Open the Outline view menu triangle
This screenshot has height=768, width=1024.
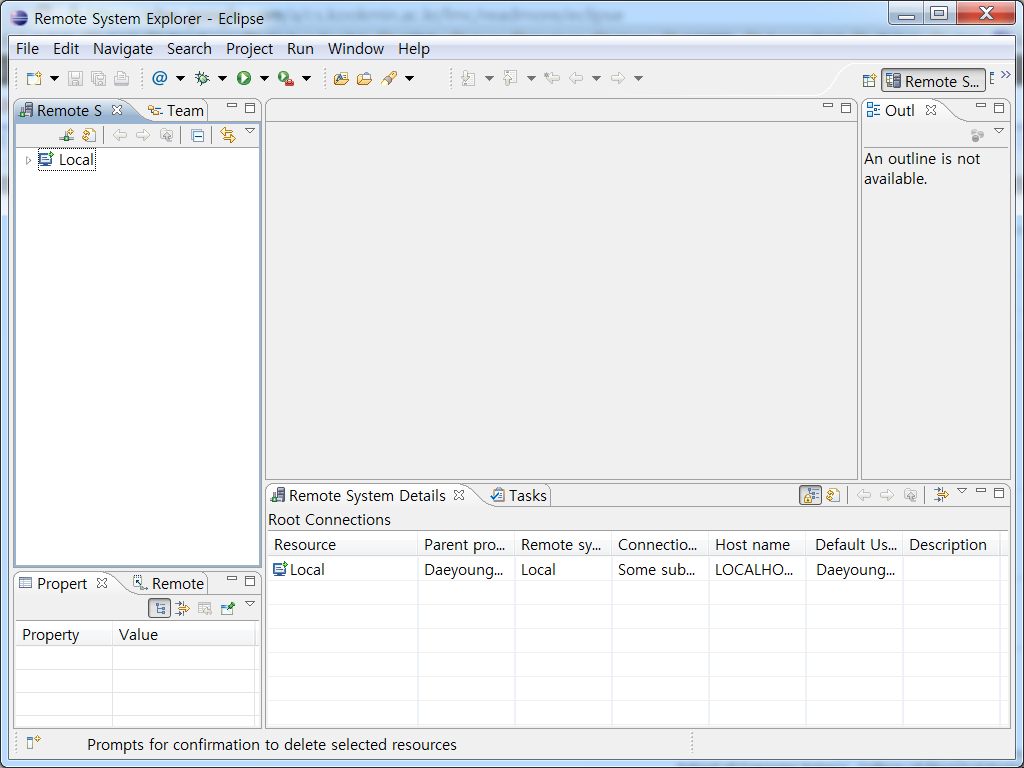click(999, 131)
